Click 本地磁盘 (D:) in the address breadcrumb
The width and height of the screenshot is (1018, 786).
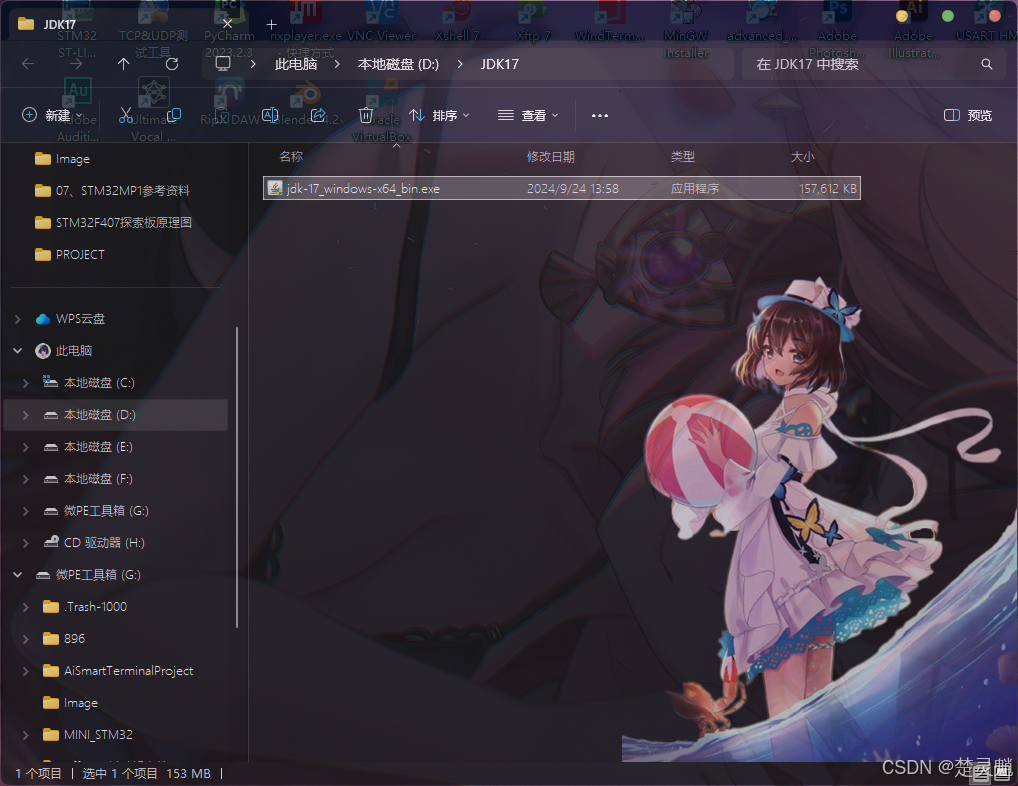point(398,64)
